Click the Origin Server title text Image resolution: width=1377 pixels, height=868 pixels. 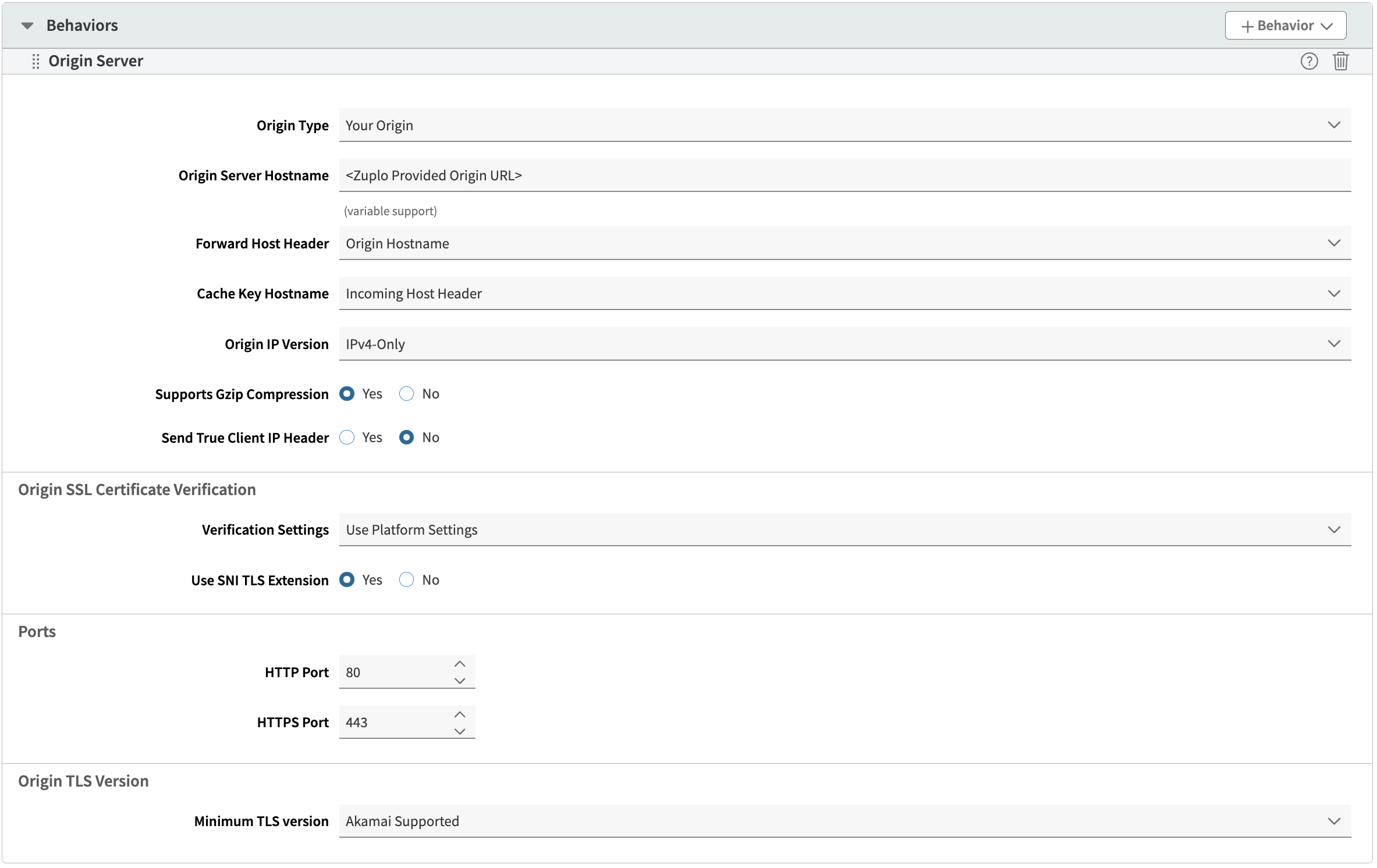(95, 61)
